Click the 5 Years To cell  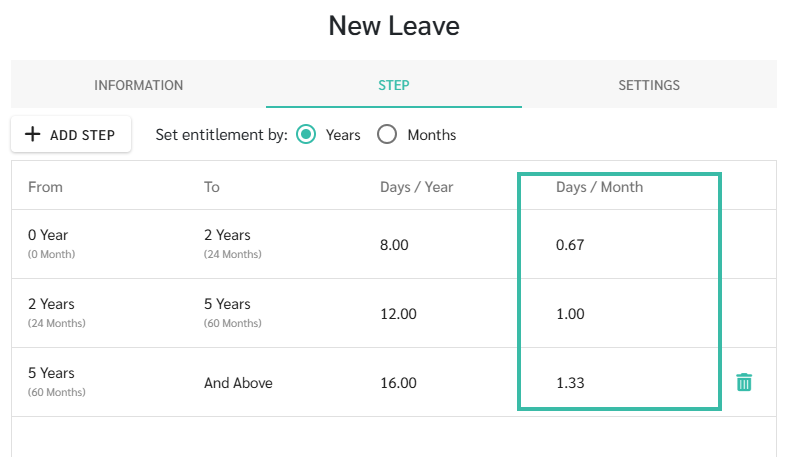coord(233,313)
